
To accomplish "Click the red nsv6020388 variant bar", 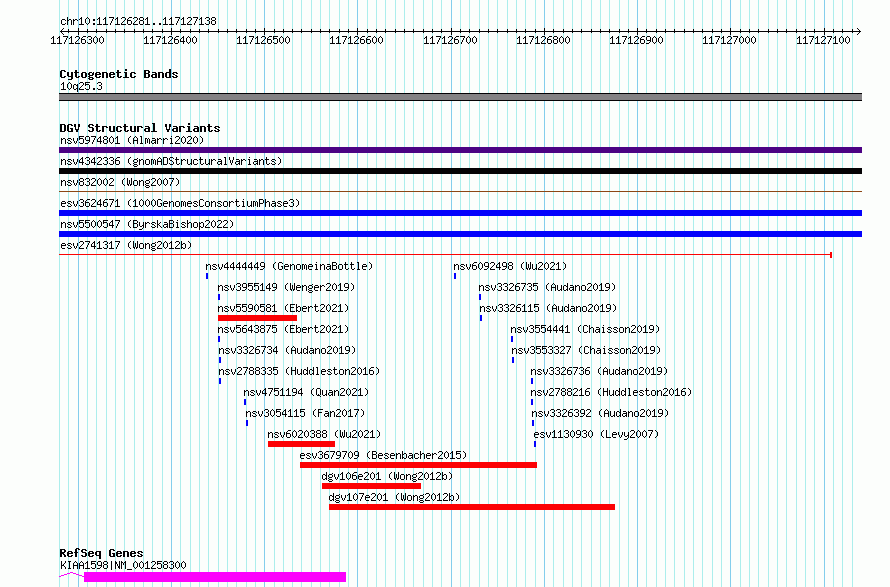I will click(x=301, y=444).
